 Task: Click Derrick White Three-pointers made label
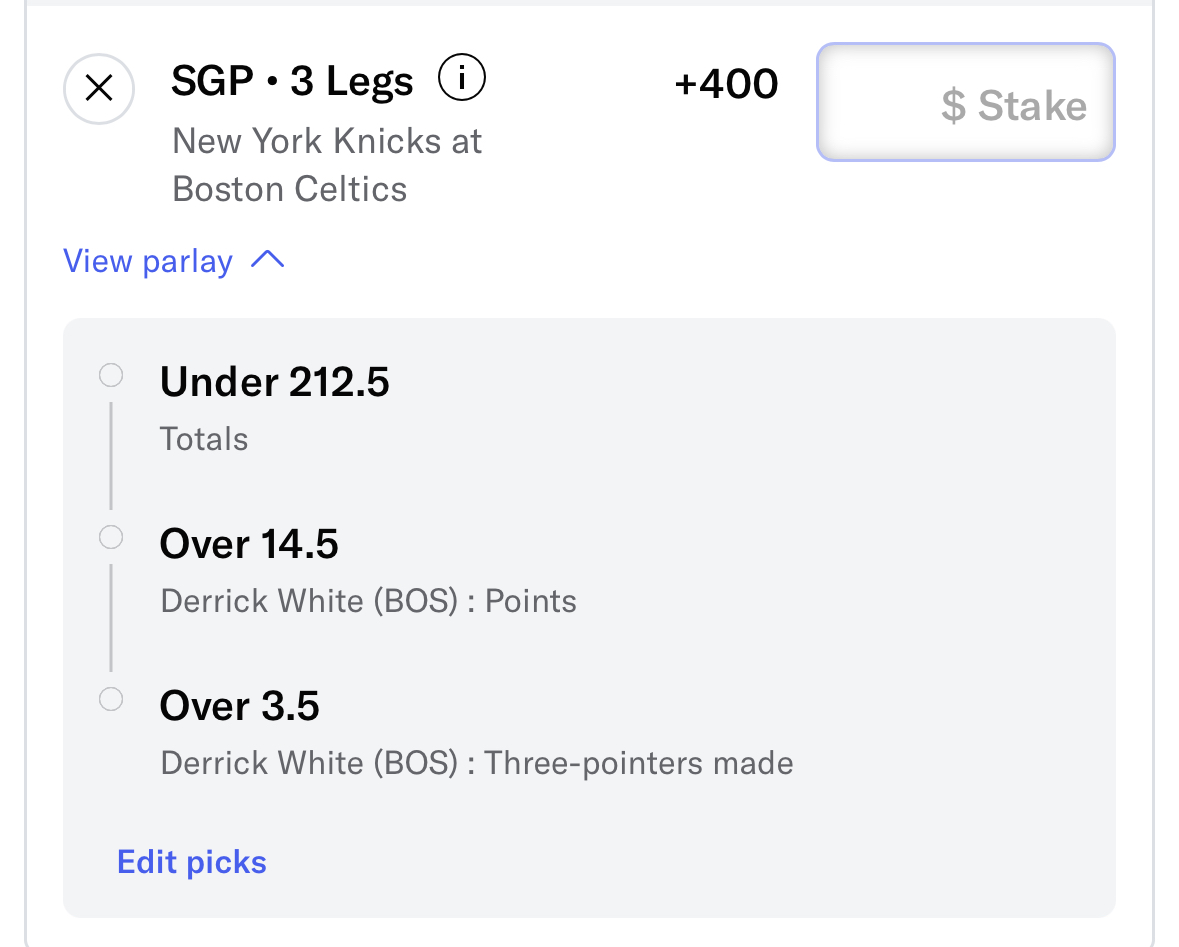point(476,763)
